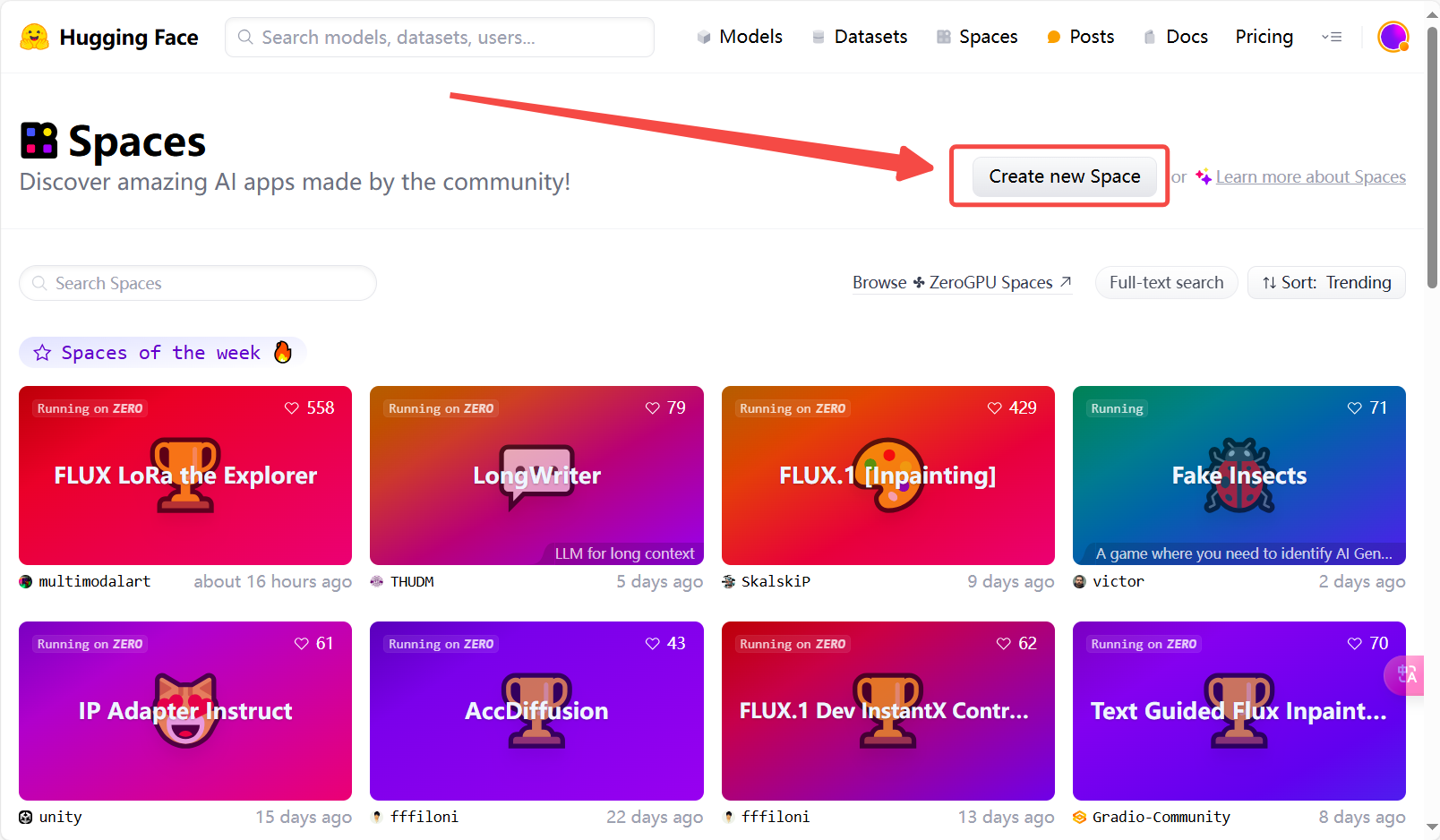Open the Sort: Trending dropdown

[1326, 283]
